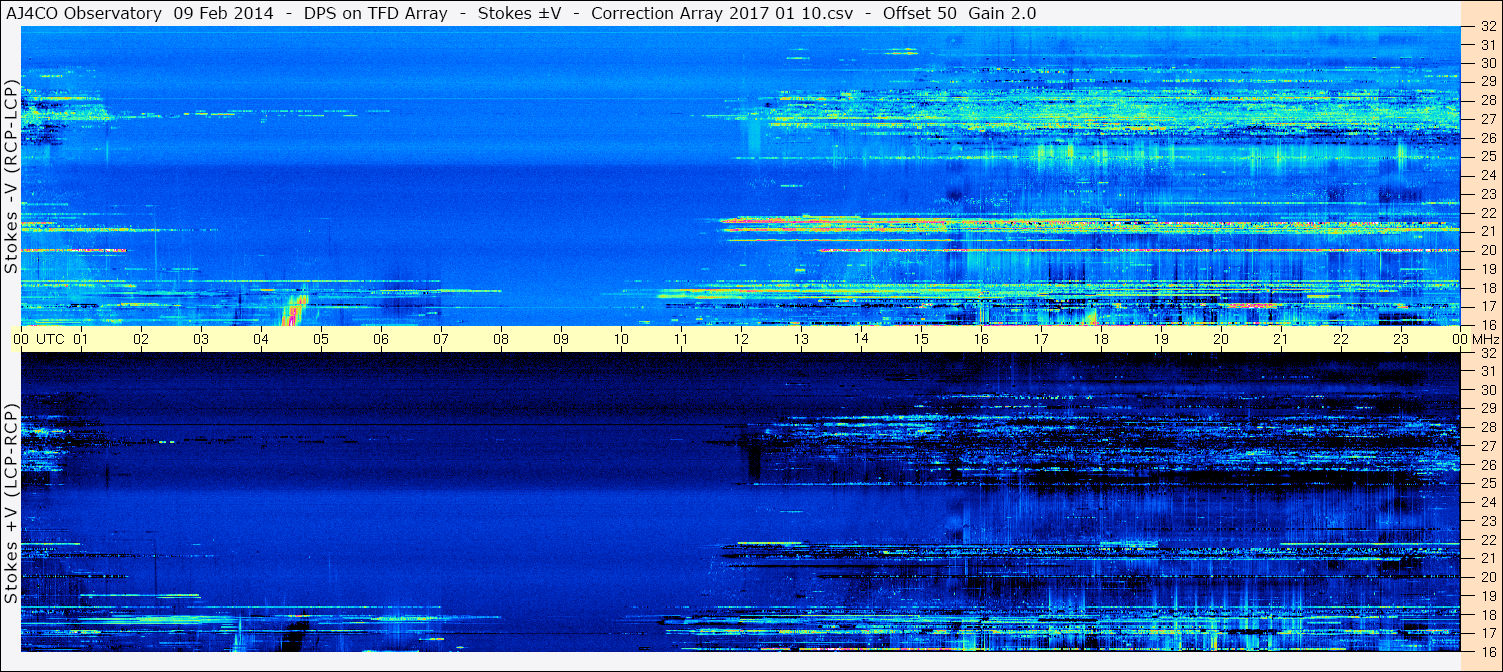Click 18 MHz label in upper Stokes -V scale
Screen dimensions: 1503x672
click(1487, 288)
